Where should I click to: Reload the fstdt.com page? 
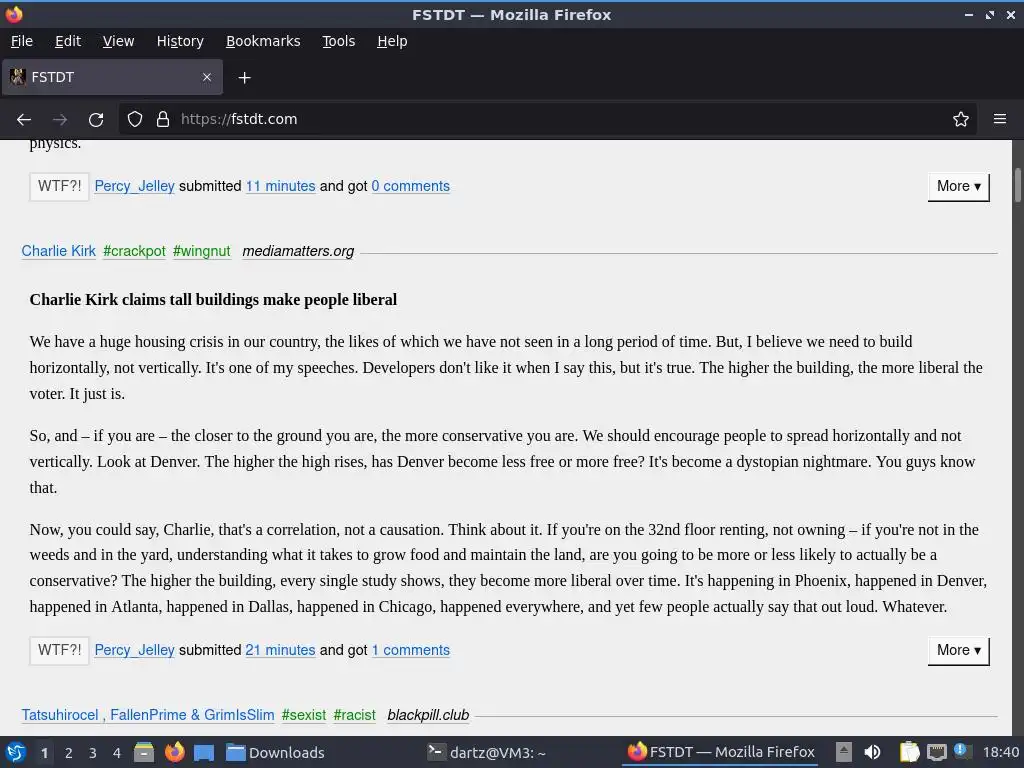click(96, 120)
